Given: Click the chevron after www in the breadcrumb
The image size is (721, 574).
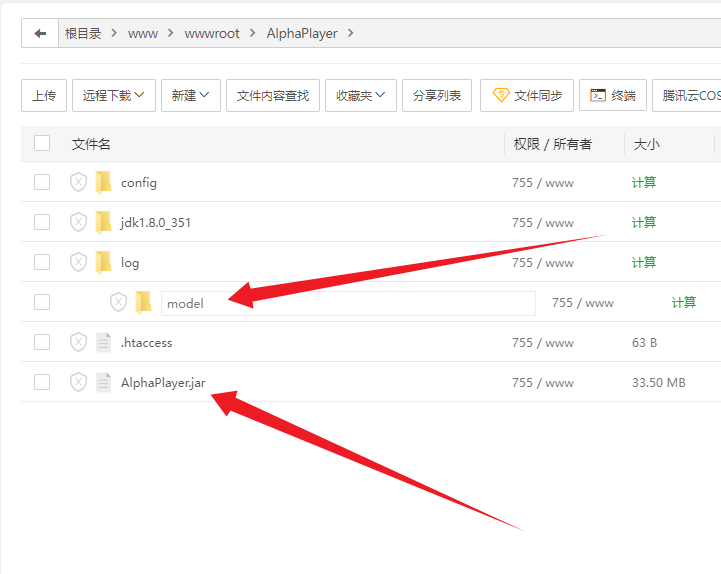Looking at the screenshot, I should tap(171, 33).
